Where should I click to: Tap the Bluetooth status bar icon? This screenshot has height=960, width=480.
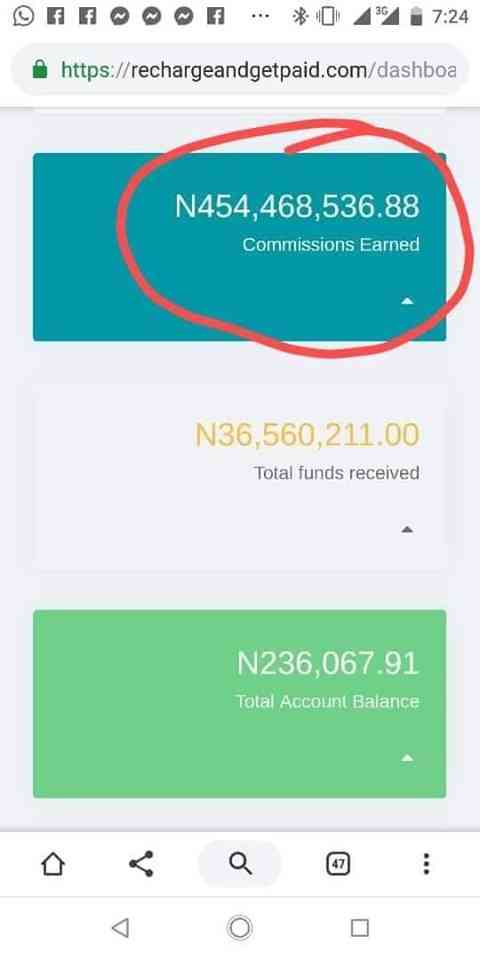[x=300, y=17]
